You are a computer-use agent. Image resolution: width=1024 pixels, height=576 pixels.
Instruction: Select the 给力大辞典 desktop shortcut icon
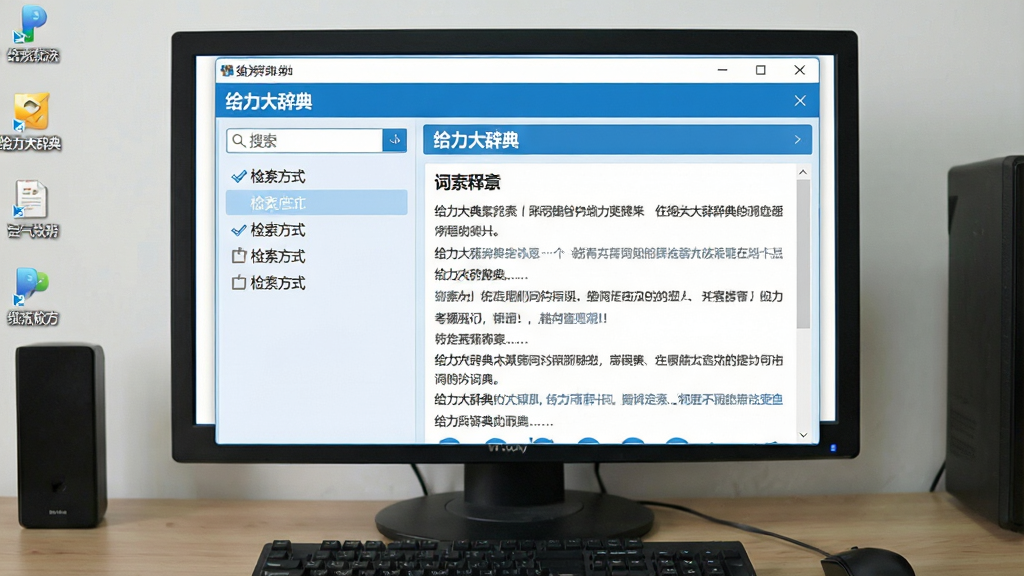point(31,111)
